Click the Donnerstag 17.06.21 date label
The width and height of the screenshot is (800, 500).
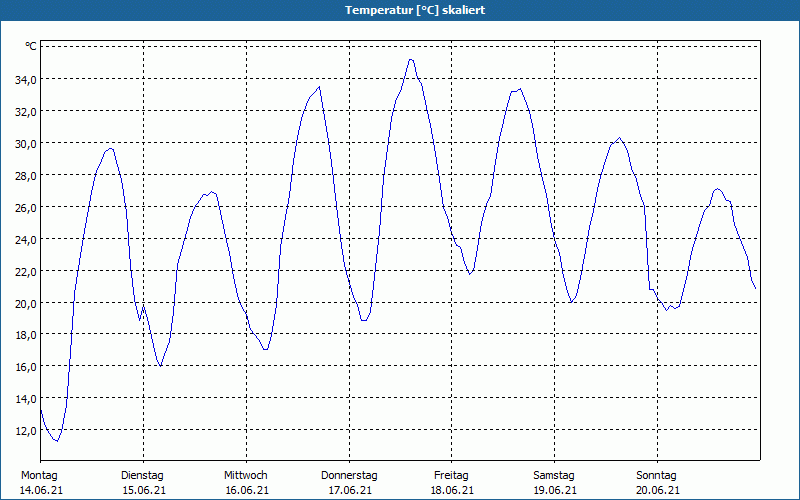click(x=349, y=483)
